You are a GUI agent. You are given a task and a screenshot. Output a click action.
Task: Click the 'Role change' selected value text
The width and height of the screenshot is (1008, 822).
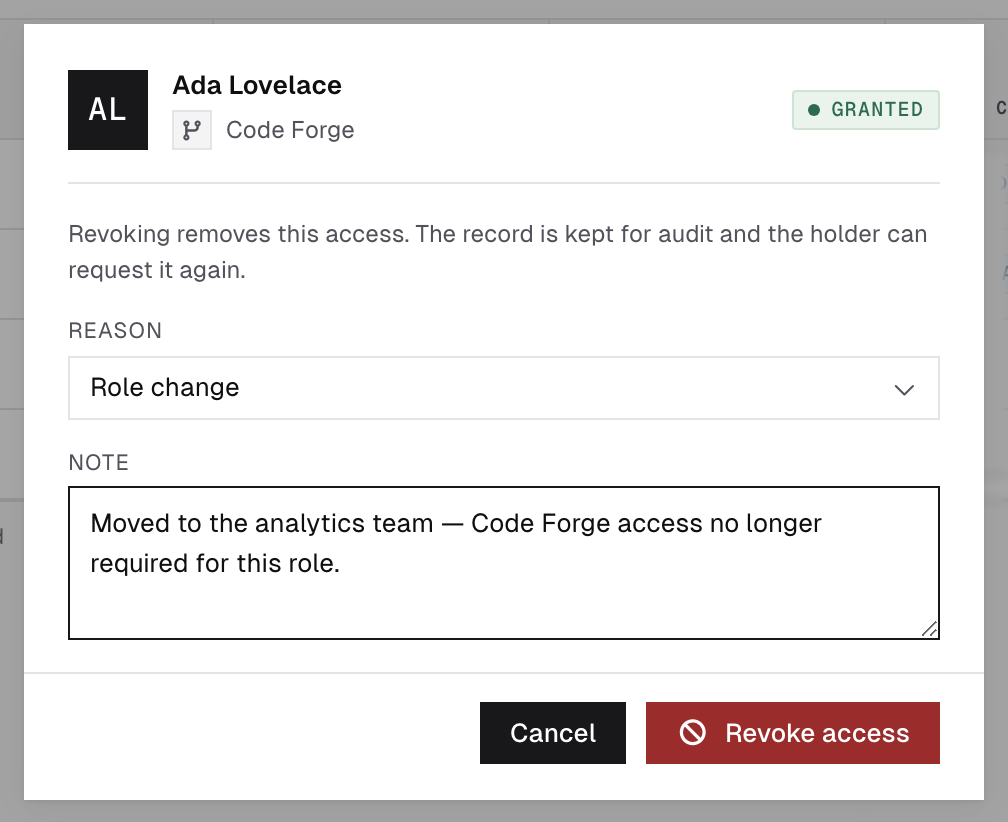tap(165, 388)
